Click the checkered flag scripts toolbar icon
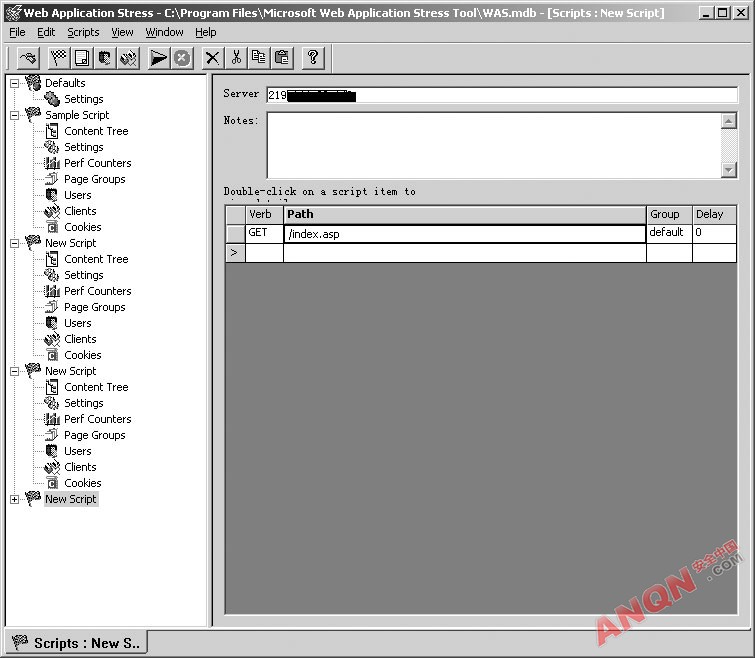This screenshot has height=658, width=755. [59, 58]
